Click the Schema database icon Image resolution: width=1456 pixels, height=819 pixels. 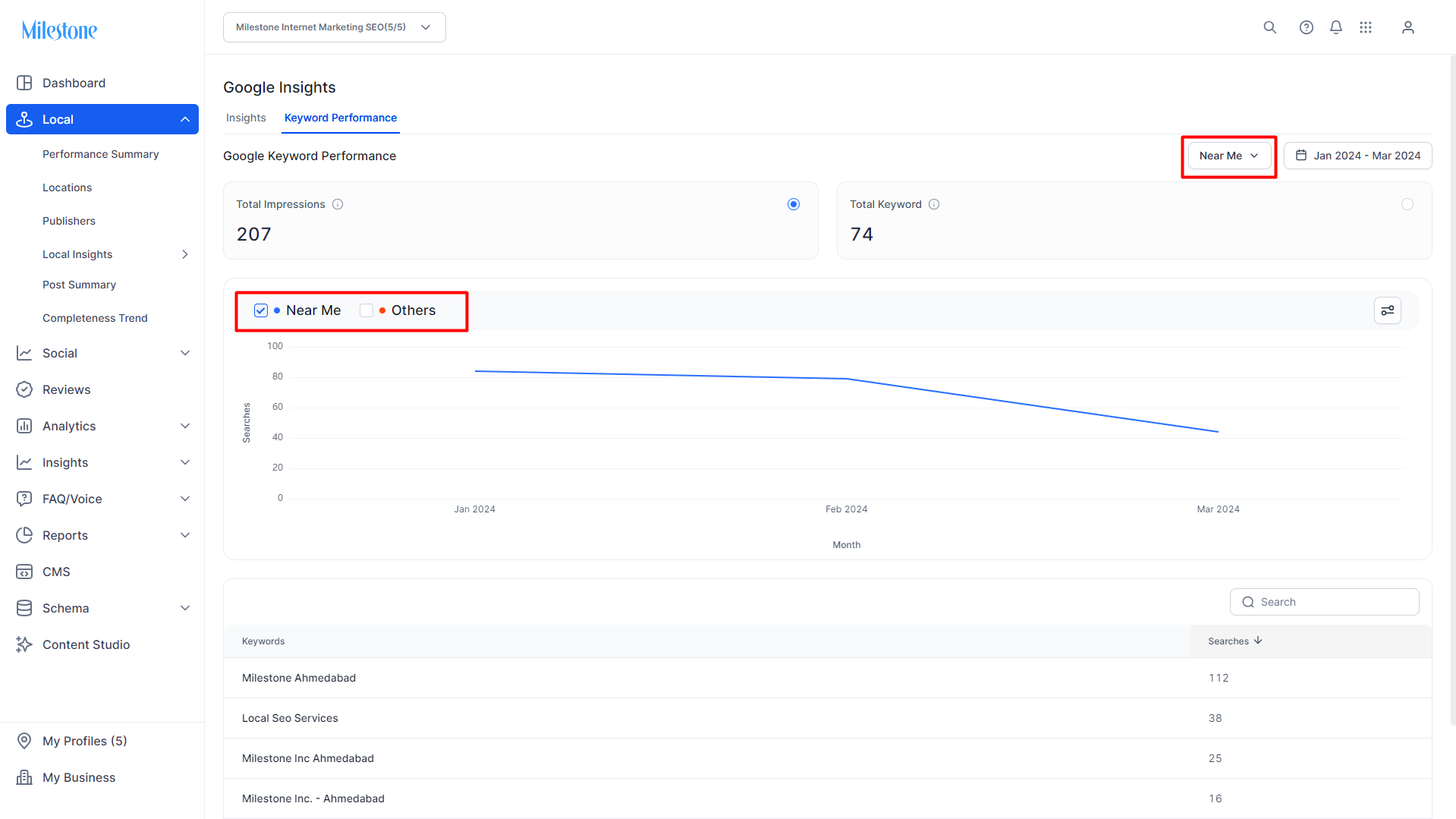pyautogui.click(x=24, y=608)
